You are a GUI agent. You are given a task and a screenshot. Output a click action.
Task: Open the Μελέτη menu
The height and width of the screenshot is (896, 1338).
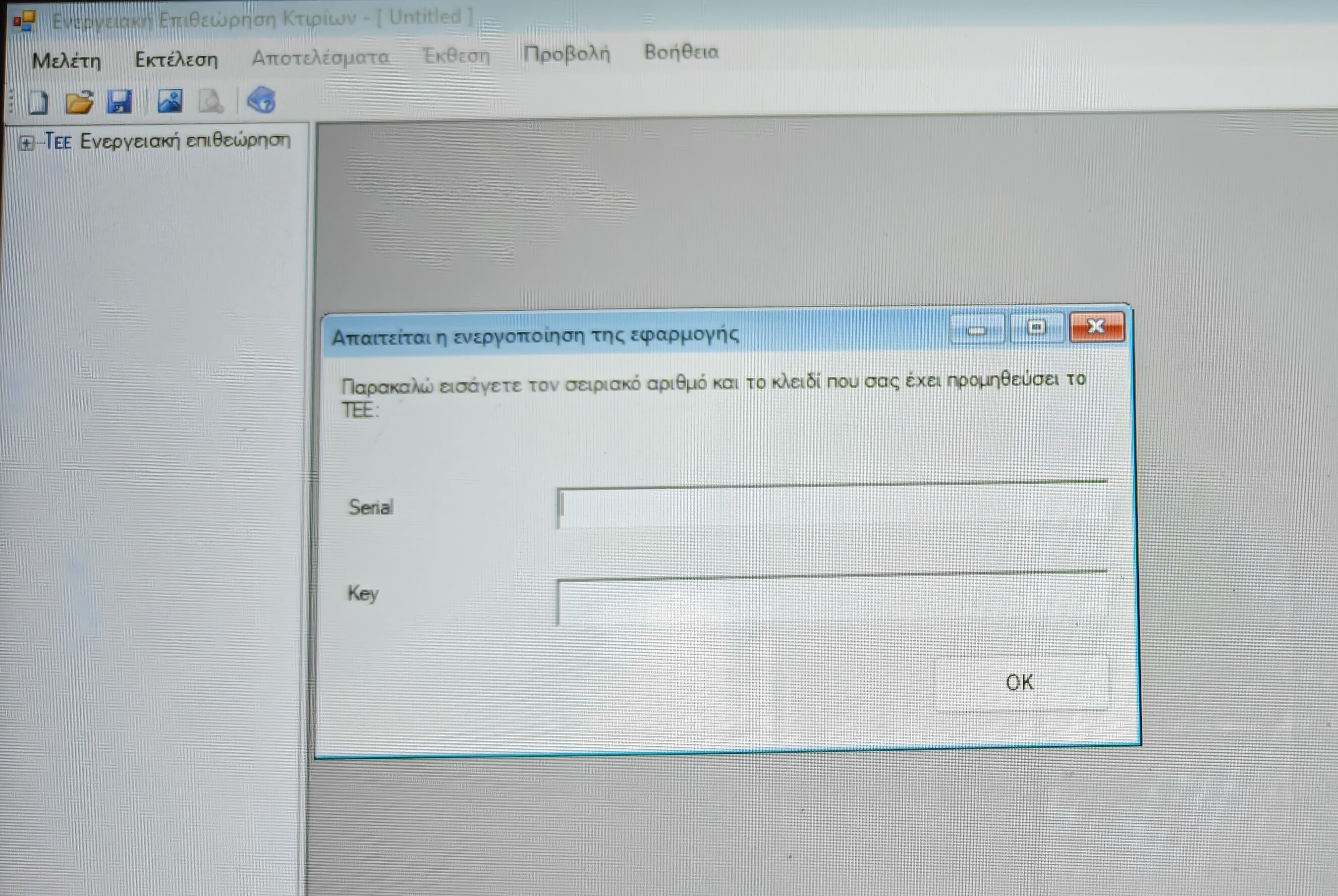pyautogui.click(x=66, y=61)
